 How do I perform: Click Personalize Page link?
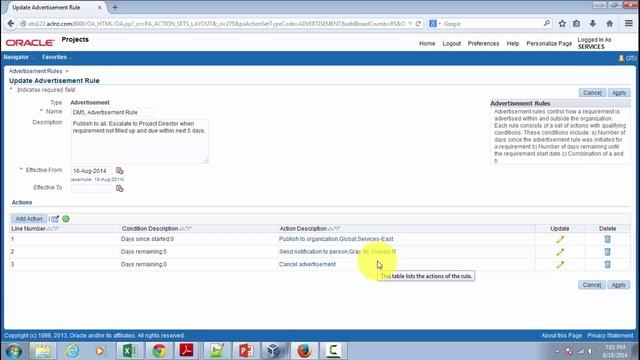click(549, 43)
